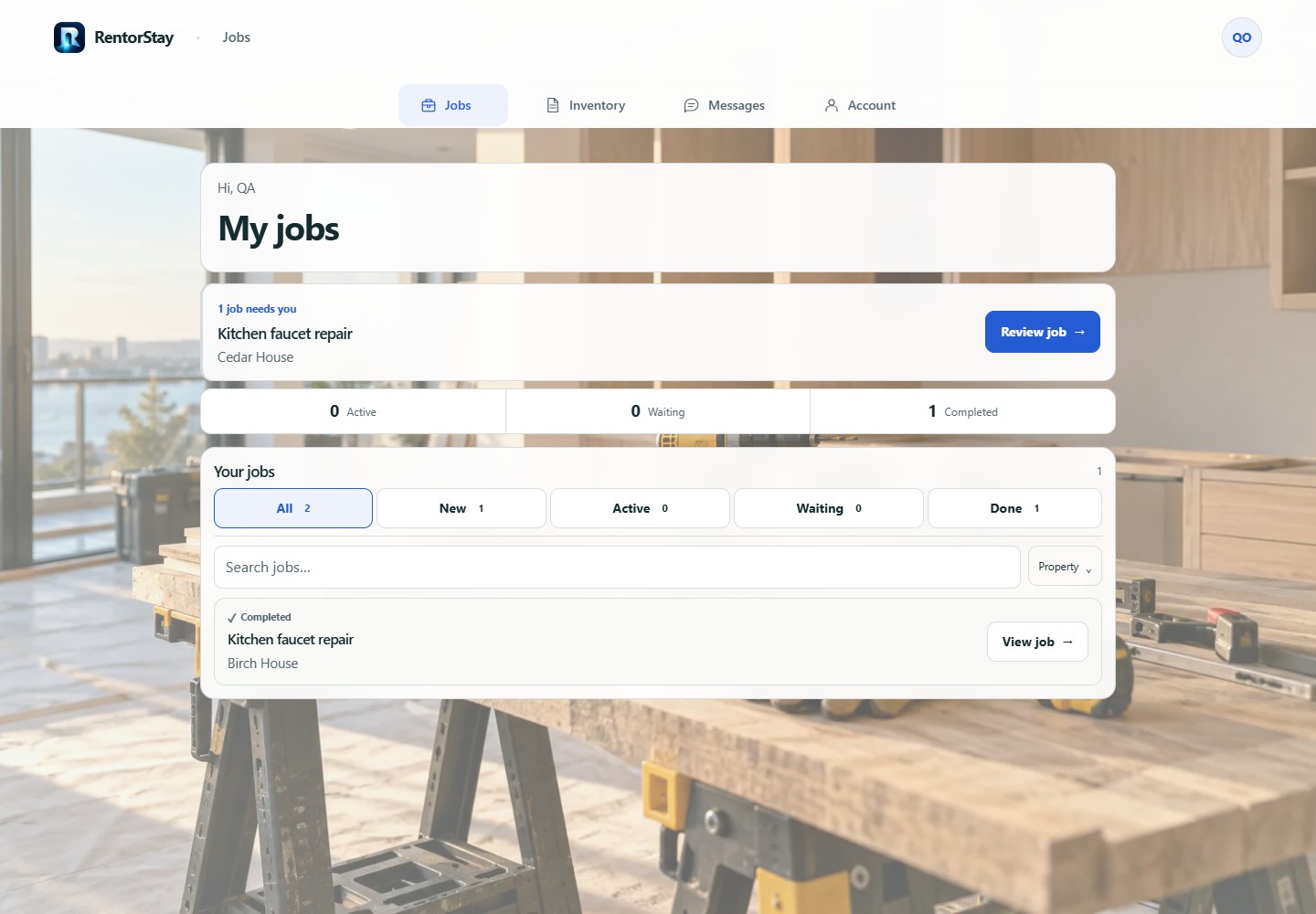Click the Completed status label
Viewport: 1316px width, 914px height.
point(266,618)
